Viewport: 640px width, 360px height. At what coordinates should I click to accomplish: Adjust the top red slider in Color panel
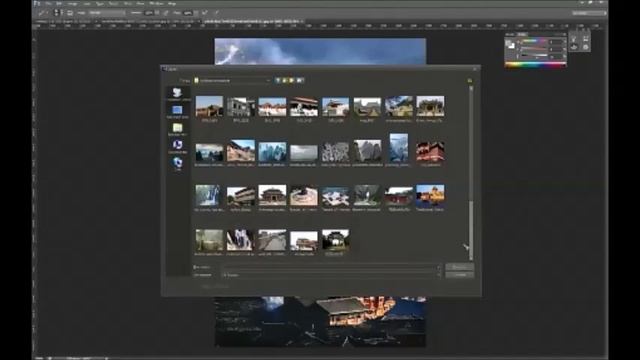click(x=534, y=42)
